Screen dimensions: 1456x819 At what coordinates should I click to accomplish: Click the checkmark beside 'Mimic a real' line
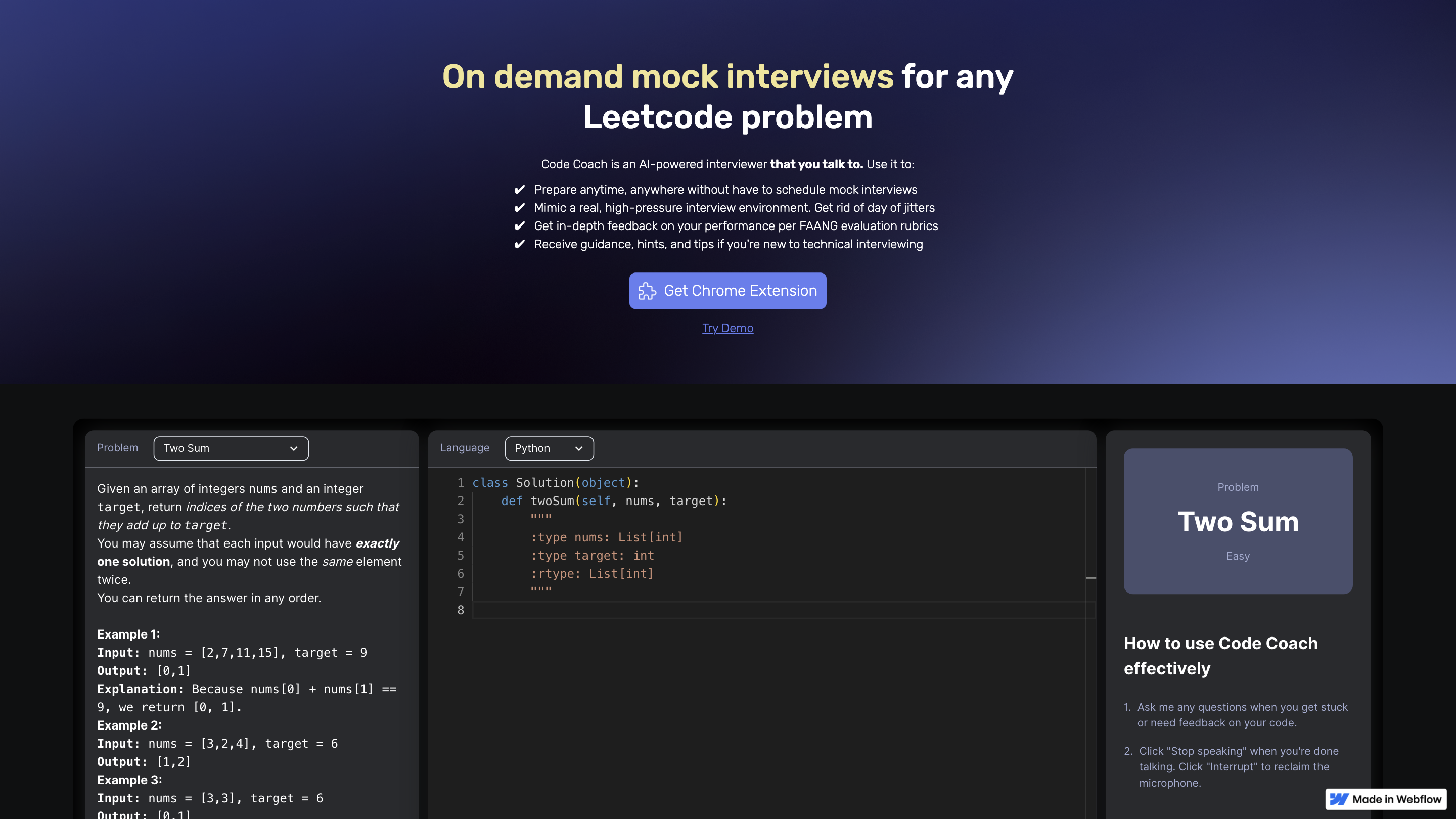tap(521, 207)
